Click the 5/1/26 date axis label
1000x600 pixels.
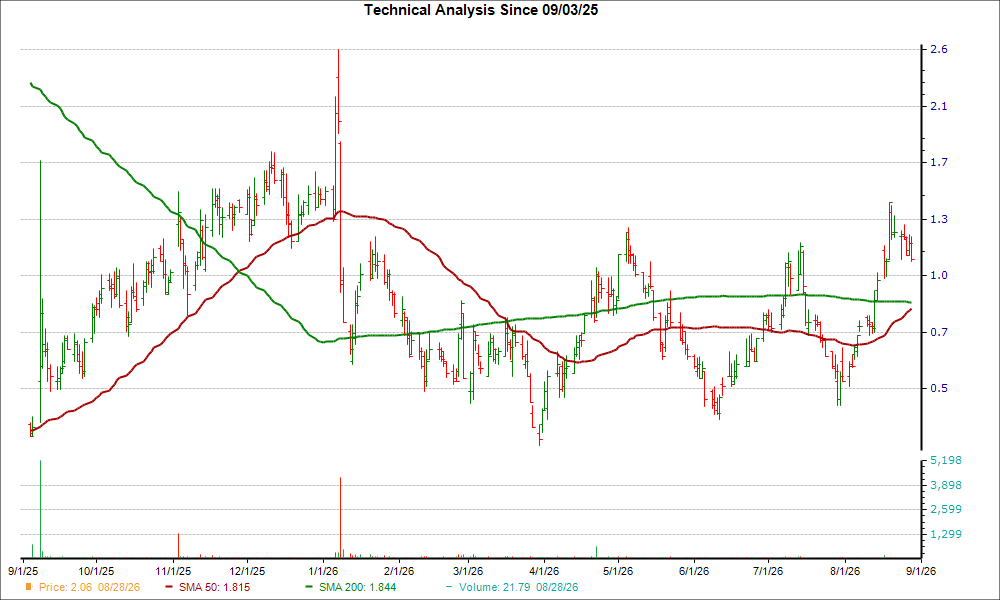618,571
